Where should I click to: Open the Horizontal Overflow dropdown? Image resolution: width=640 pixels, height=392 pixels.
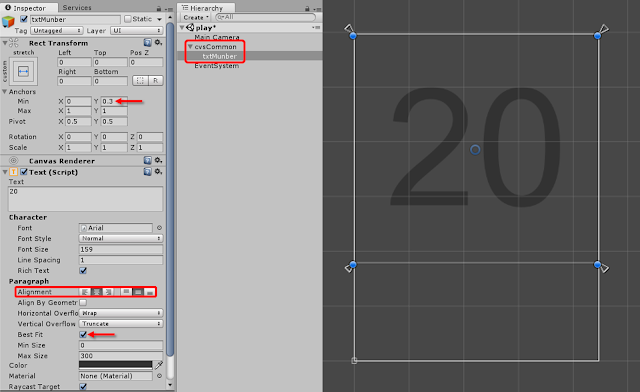[121, 313]
